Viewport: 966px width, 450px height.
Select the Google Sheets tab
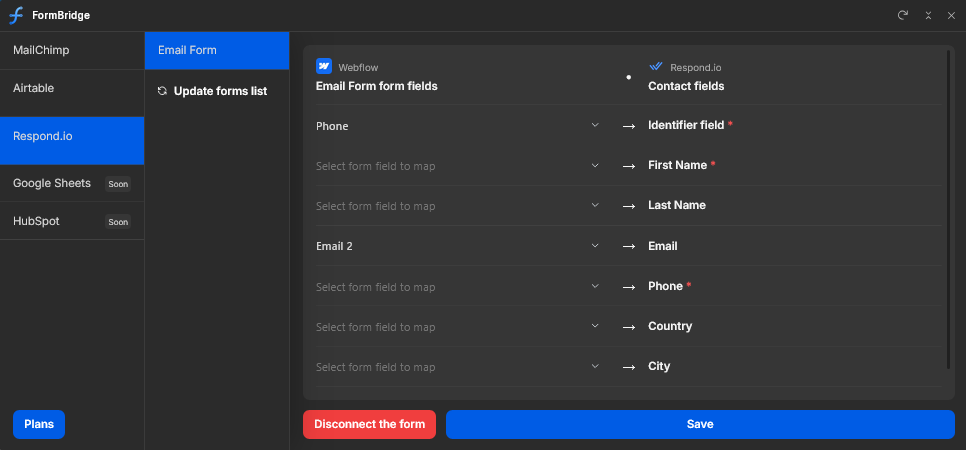pos(72,183)
